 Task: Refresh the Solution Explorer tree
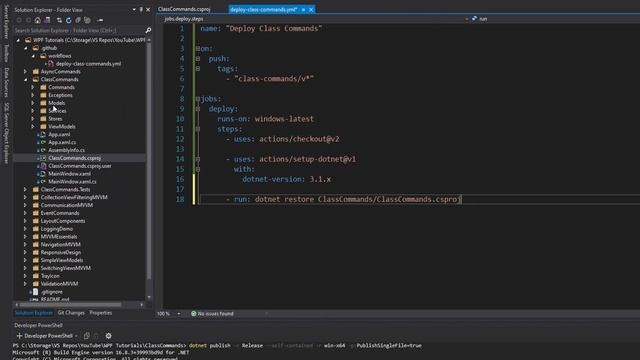click(69, 20)
